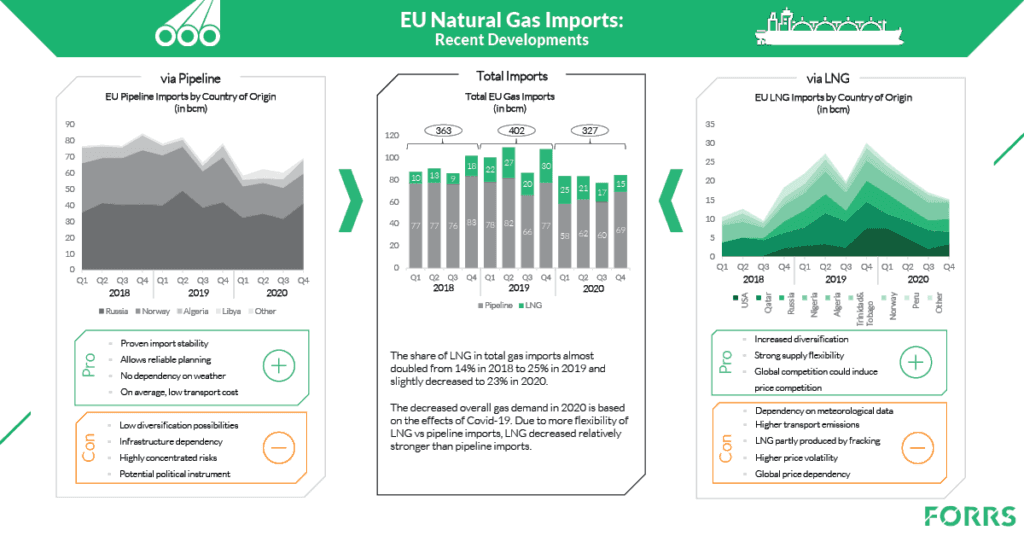
Task: Select the 'via LNG' panel heading
Action: [x=834, y=76]
